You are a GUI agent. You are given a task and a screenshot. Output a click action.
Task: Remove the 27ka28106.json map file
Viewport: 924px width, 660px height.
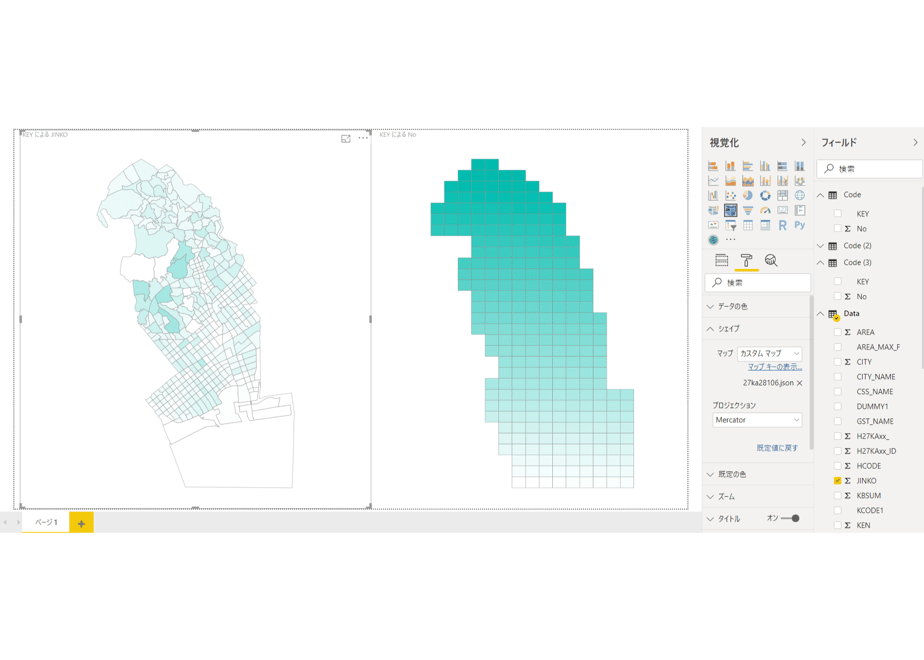tap(800, 383)
